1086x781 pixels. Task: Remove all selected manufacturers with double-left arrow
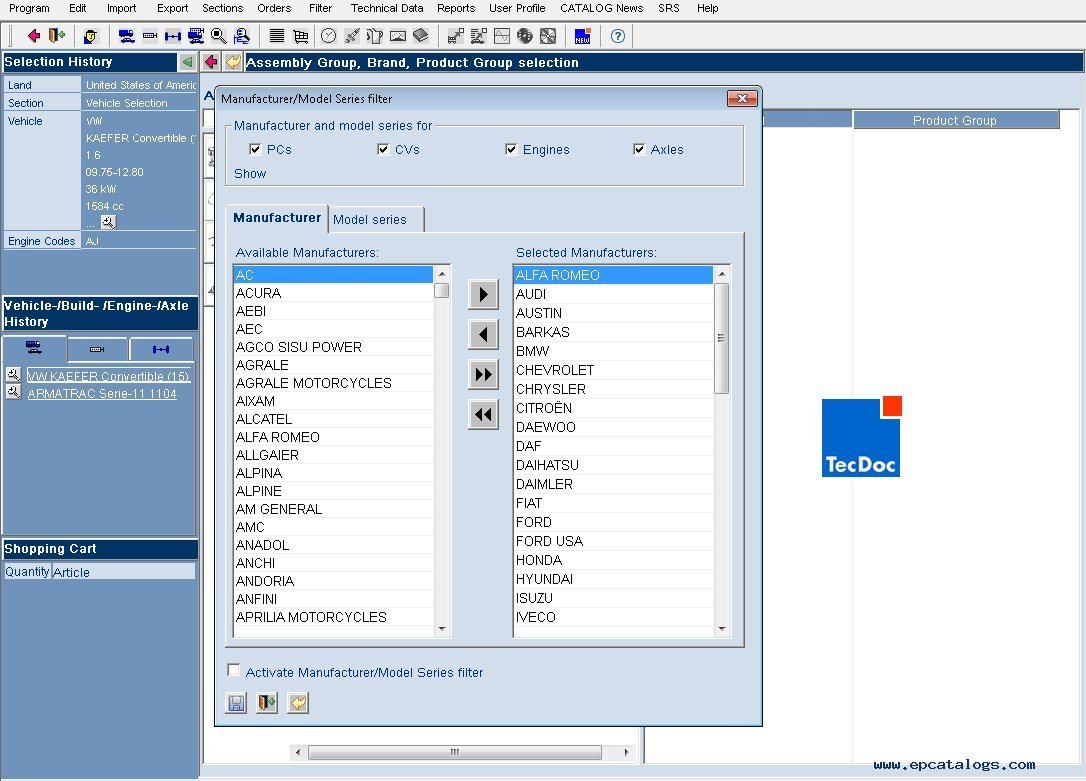[x=483, y=414]
